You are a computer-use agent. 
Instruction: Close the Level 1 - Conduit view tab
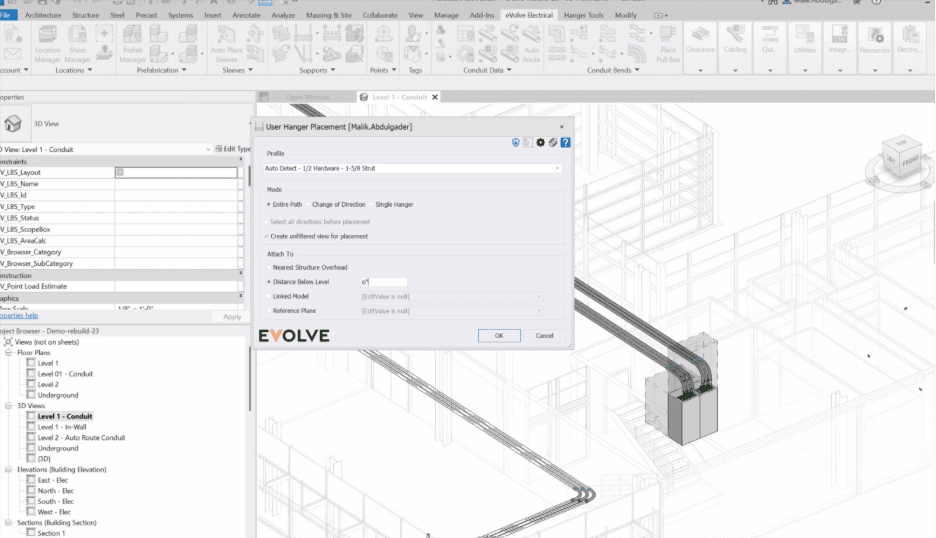[x=435, y=97]
